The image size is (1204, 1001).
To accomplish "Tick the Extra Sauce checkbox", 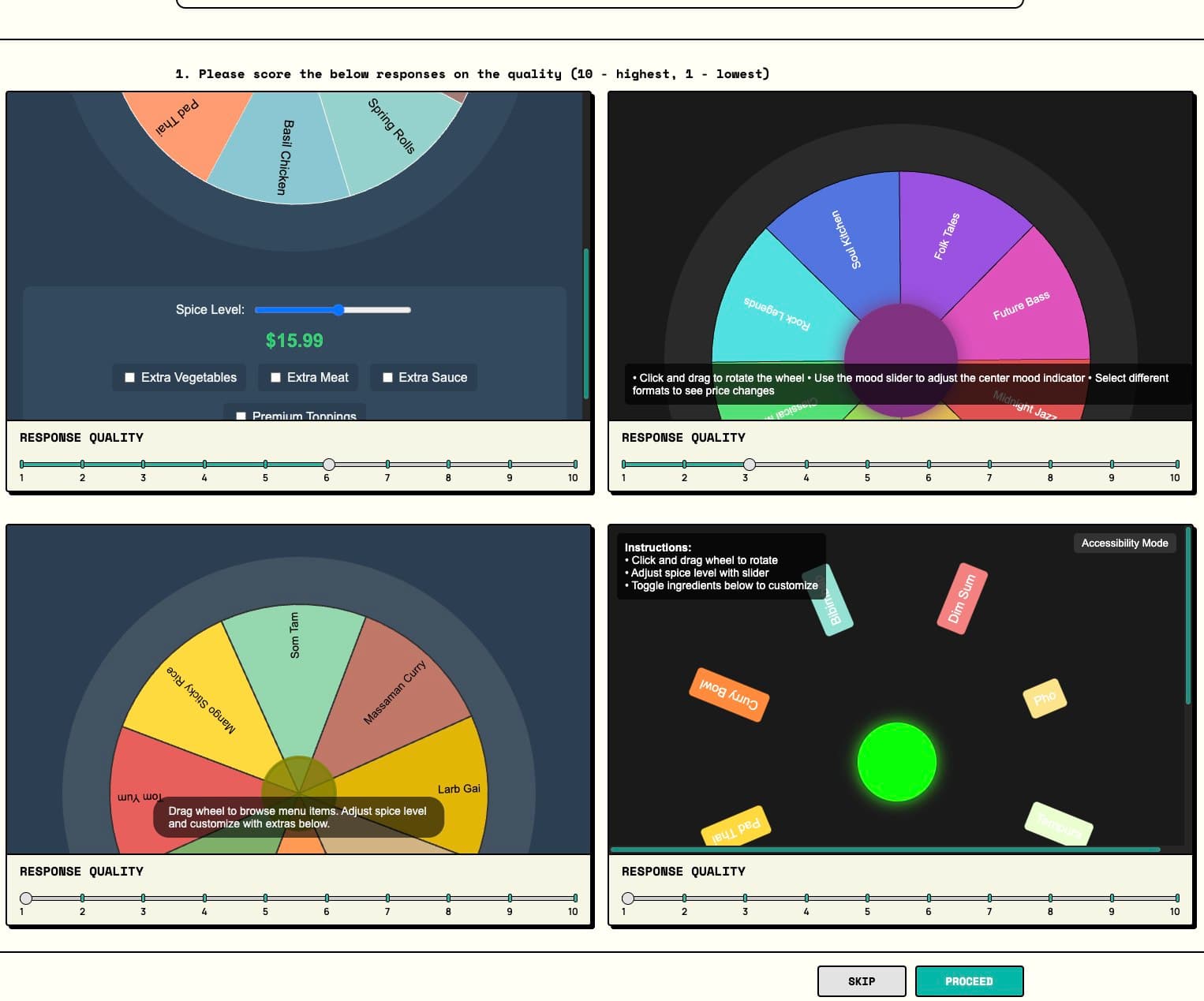I will click(x=387, y=378).
